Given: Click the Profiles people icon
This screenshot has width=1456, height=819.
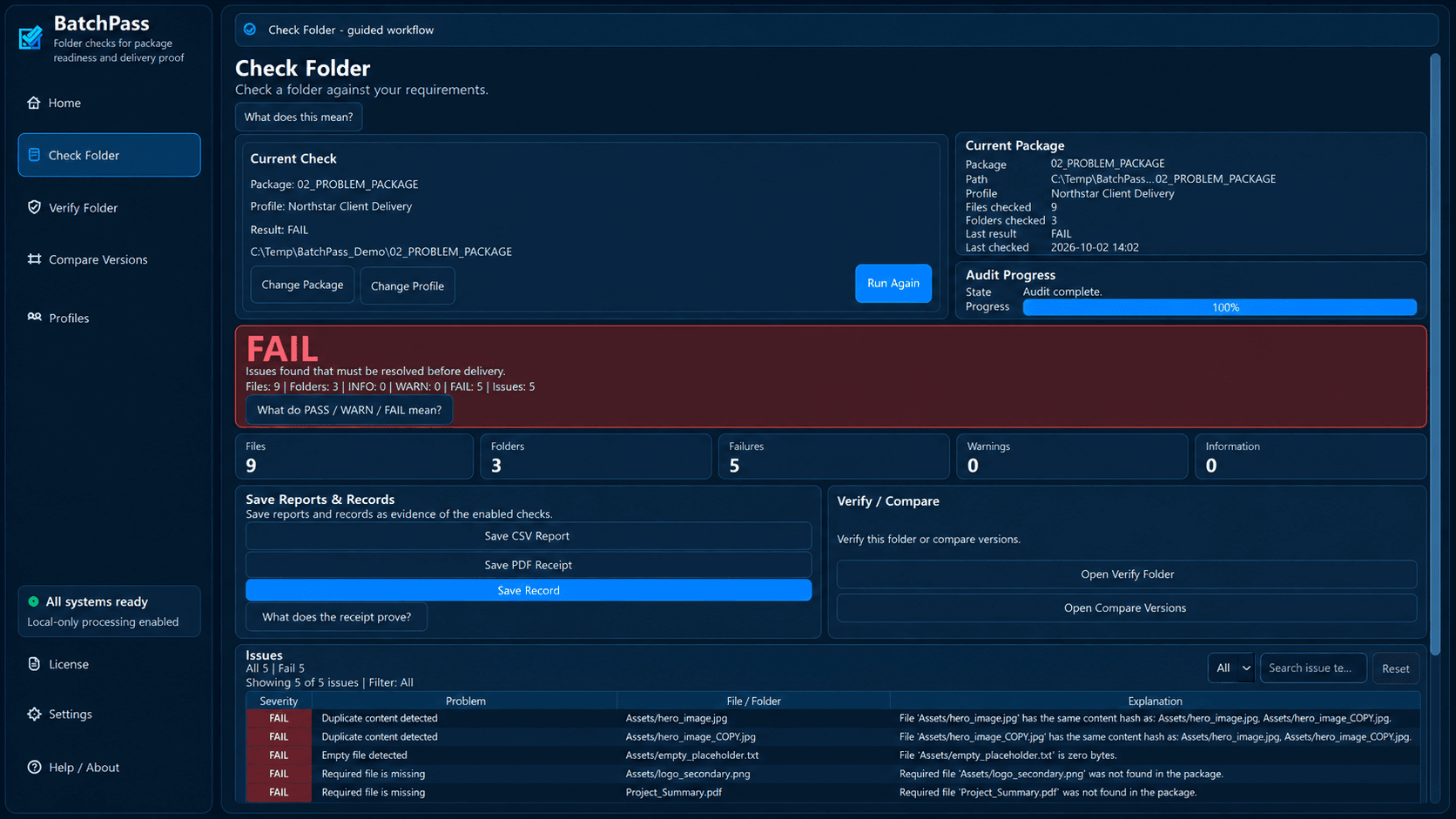Looking at the screenshot, I should [x=34, y=318].
